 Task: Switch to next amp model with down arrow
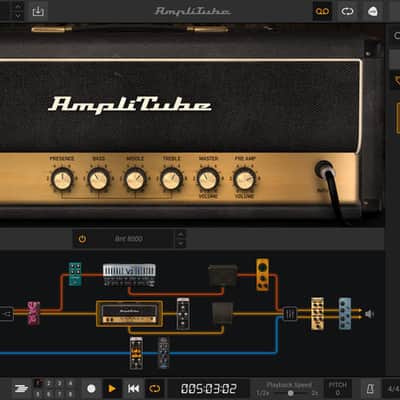click(x=180, y=244)
